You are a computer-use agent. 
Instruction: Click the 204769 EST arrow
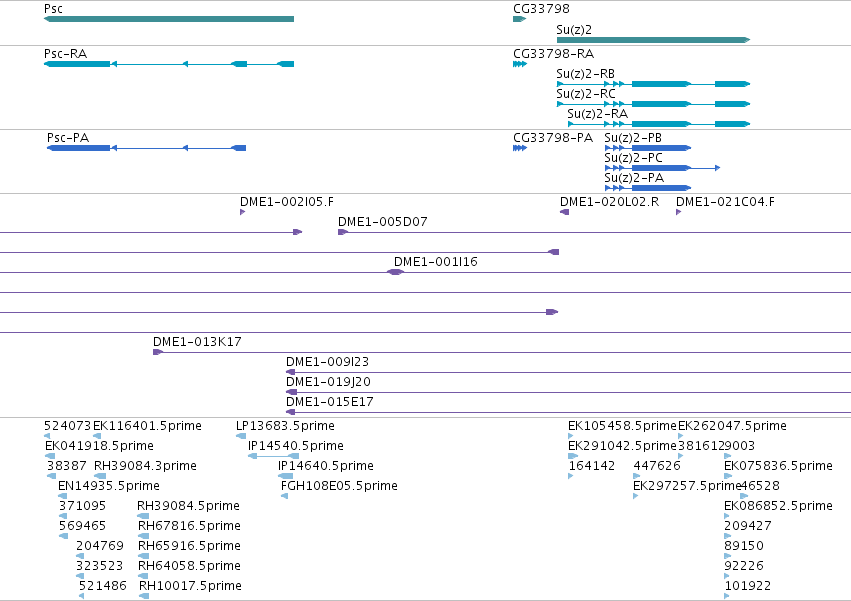[80, 556]
